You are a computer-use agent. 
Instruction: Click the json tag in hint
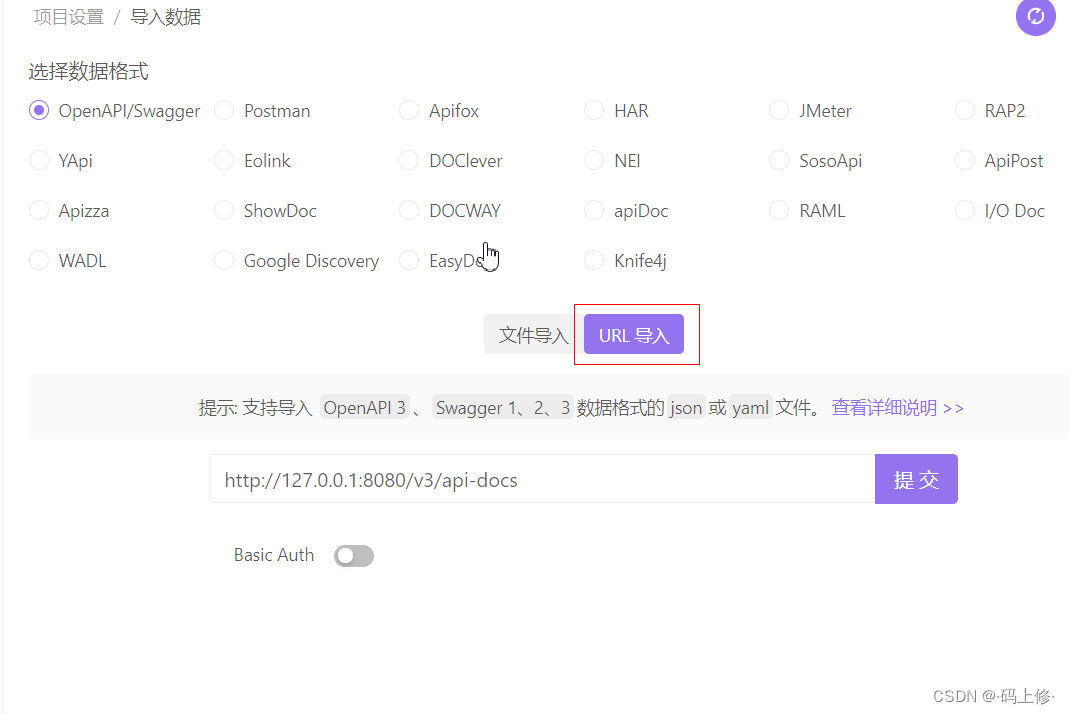(x=686, y=408)
